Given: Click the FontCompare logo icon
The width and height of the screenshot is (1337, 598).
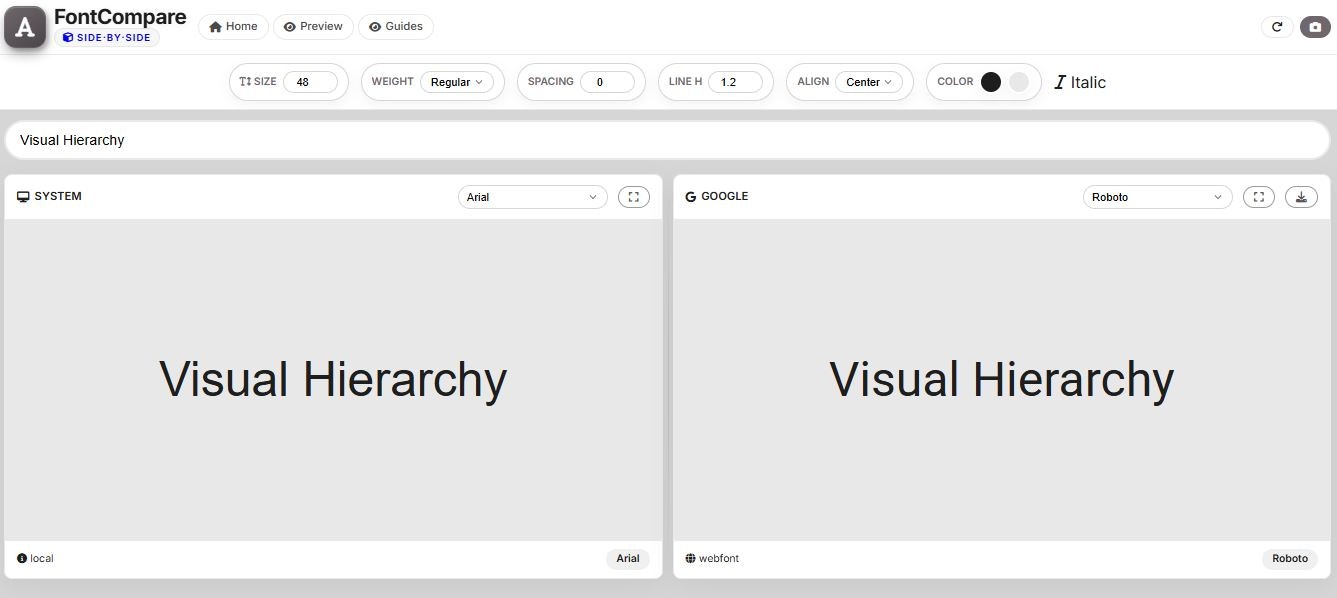Looking at the screenshot, I should 24,27.
